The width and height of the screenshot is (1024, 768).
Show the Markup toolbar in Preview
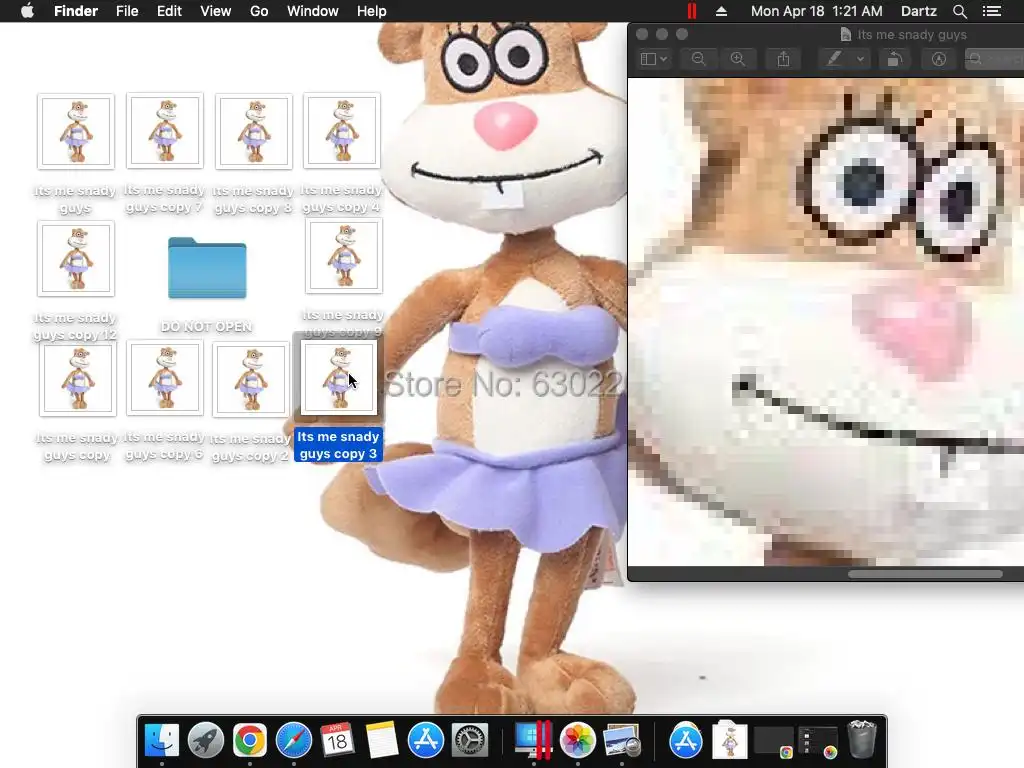tap(938, 59)
